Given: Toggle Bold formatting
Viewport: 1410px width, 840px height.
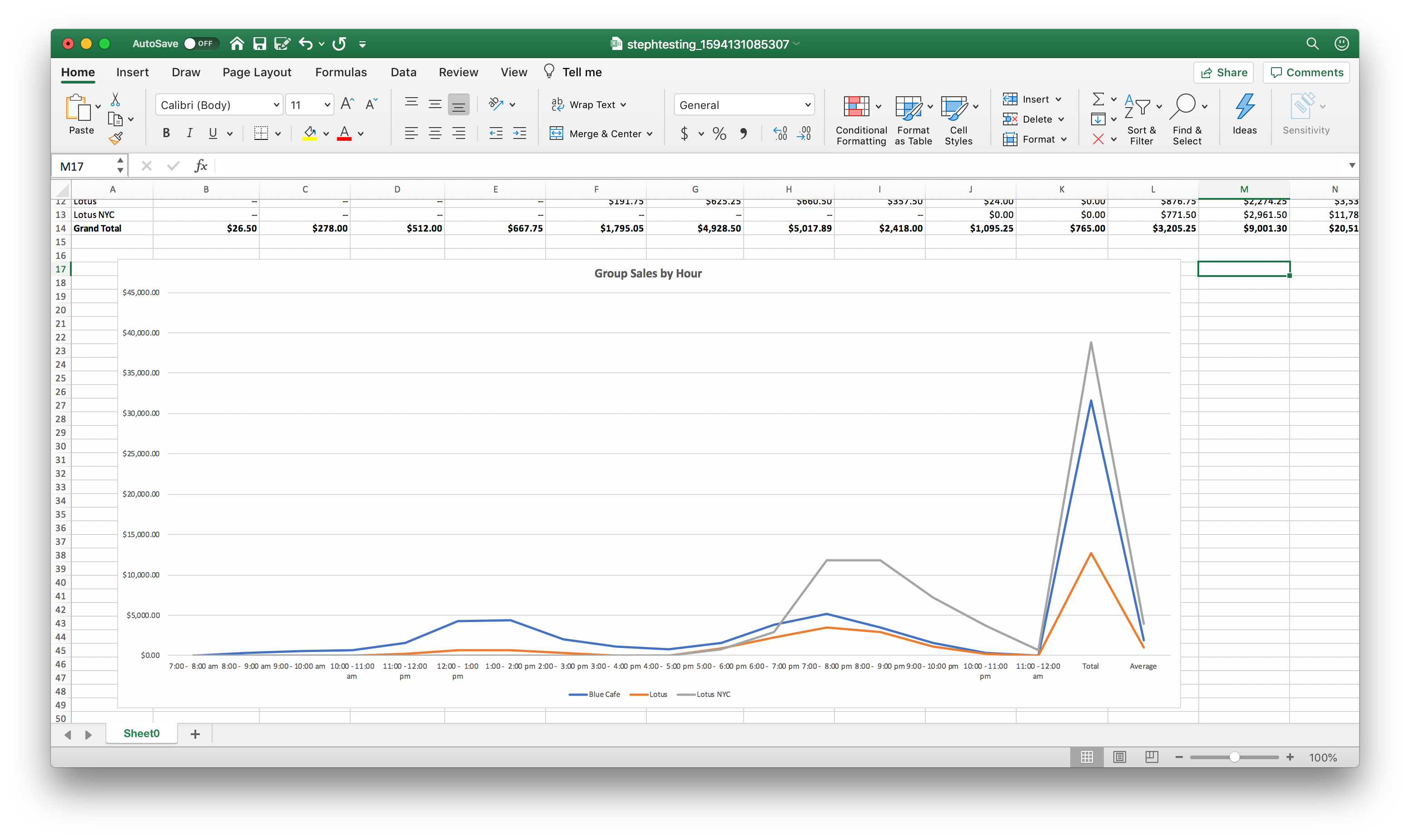Looking at the screenshot, I should coord(166,133).
